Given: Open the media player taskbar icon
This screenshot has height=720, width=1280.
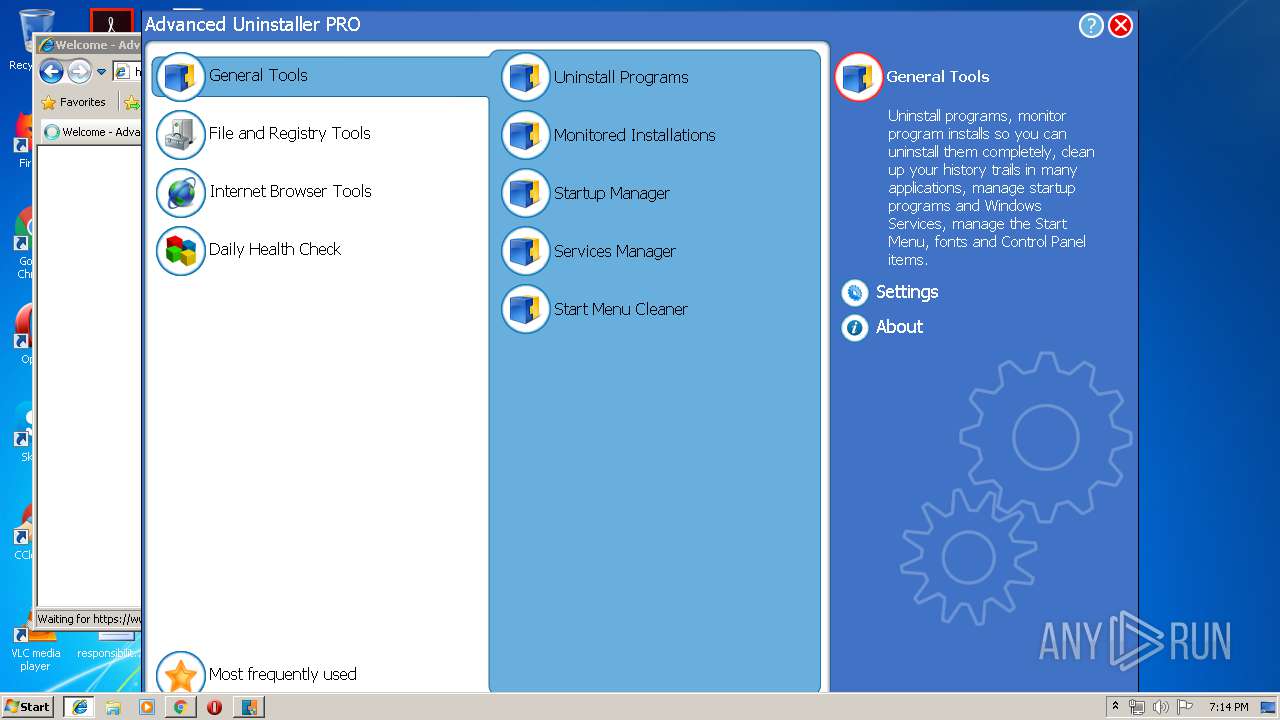Looking at the screenshot, I should coord(147,707).
